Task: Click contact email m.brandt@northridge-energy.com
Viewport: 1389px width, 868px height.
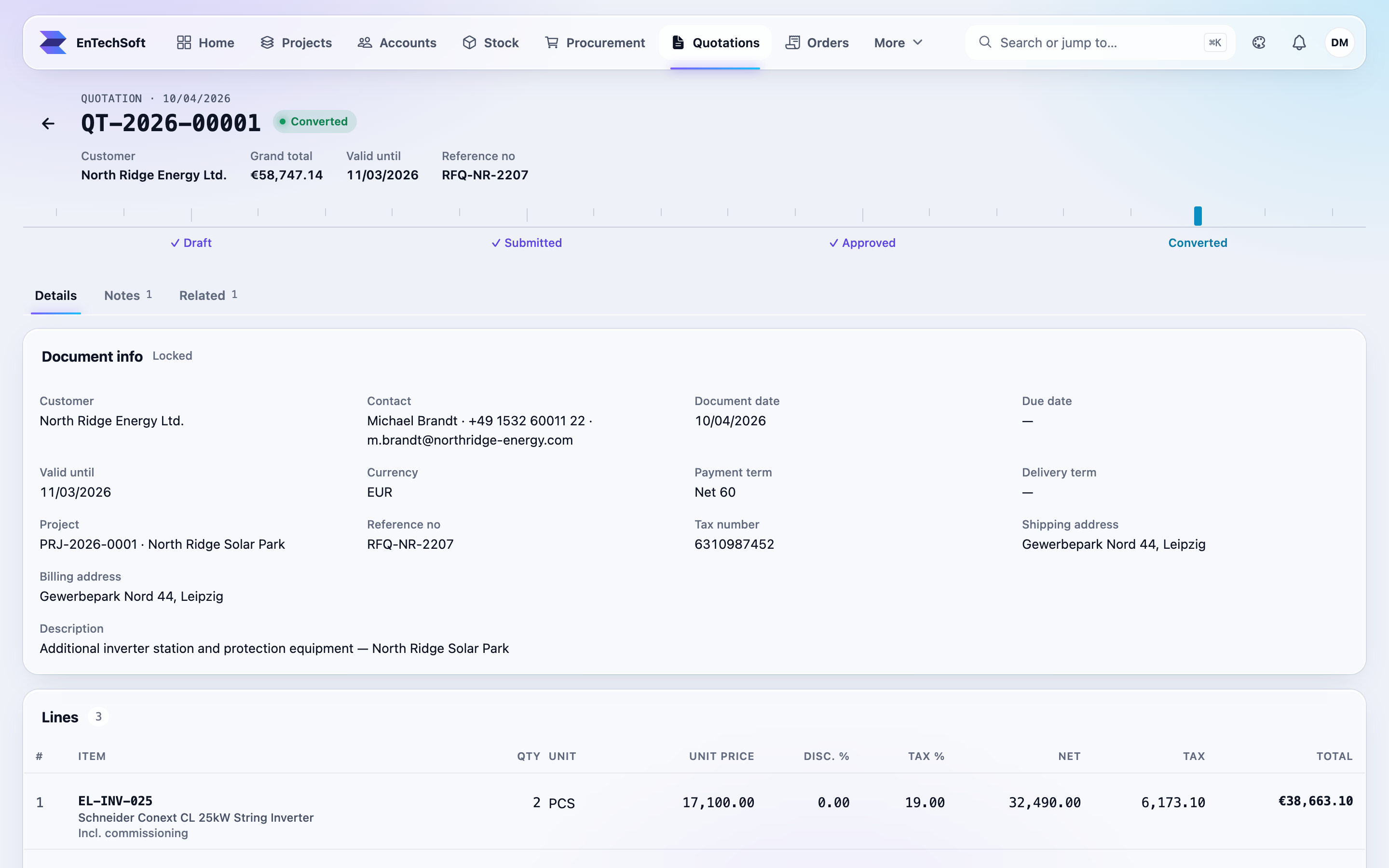Action: tap(470, 440)
